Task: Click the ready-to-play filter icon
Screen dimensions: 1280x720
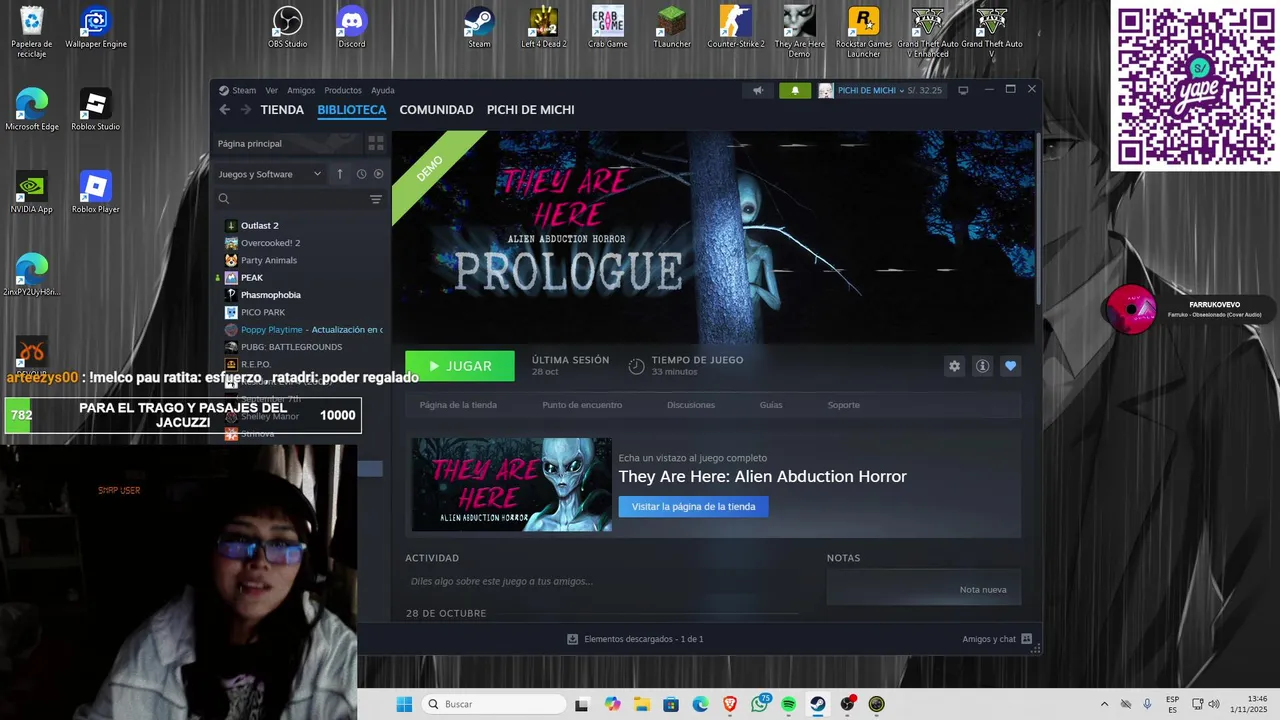Action: click(378, 174)
